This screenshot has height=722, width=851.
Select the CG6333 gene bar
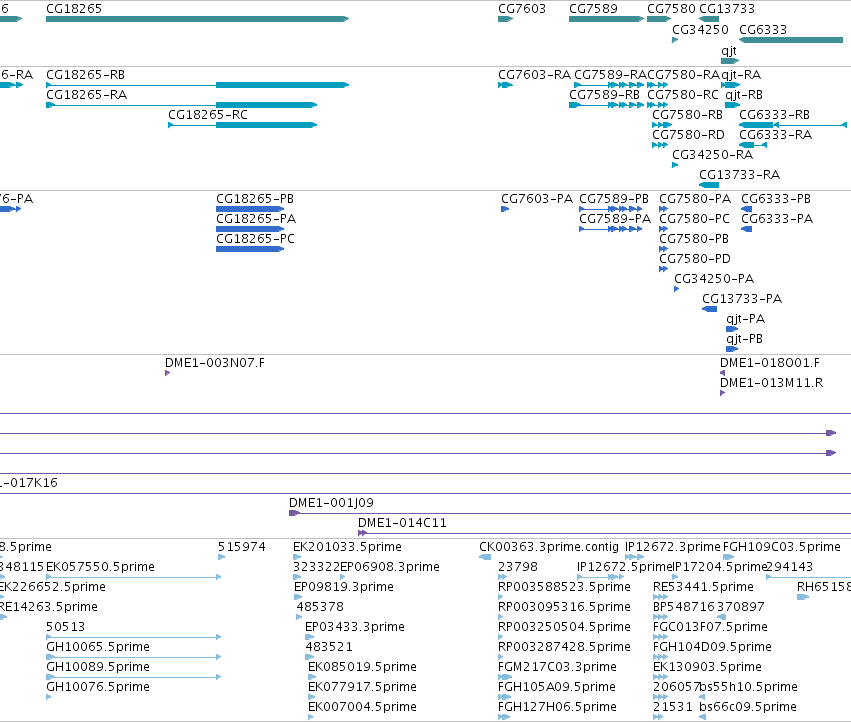(791, 40)
